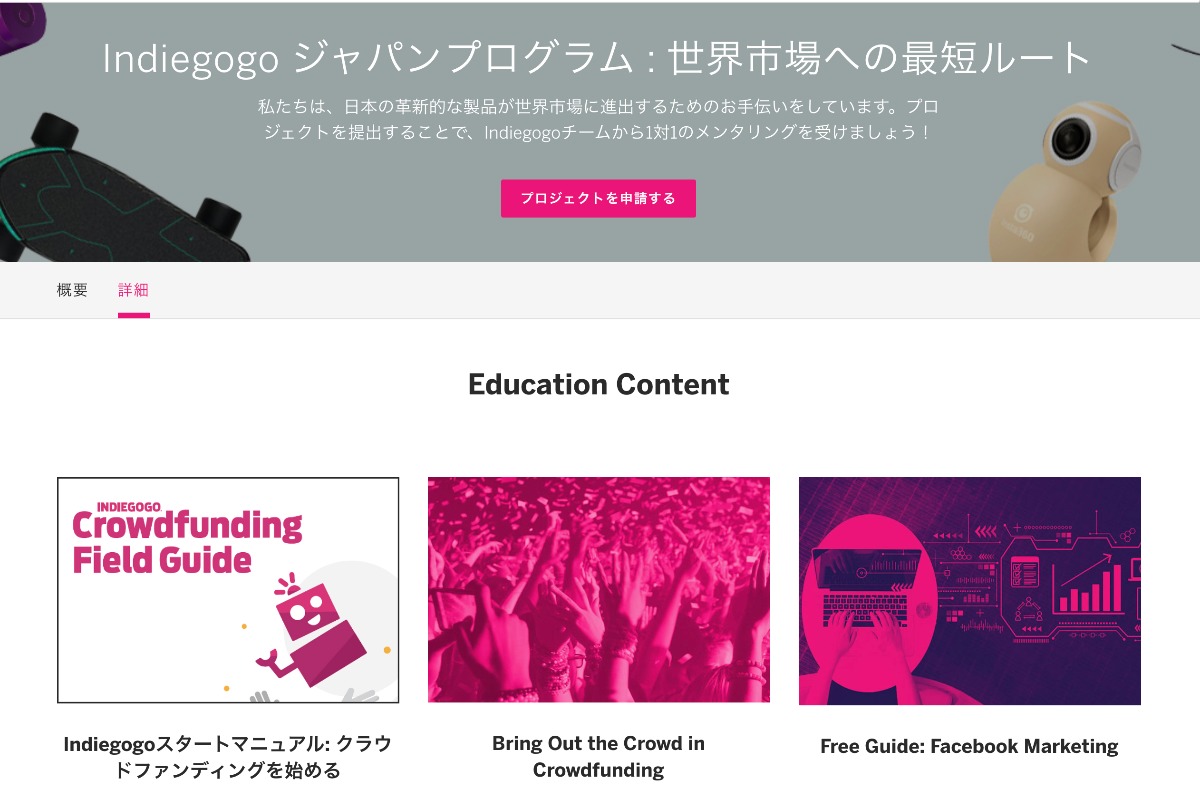The image size is (1200, 785).
Task: Open the pink crowd hands thumbnail
Action: pos(599,590)
